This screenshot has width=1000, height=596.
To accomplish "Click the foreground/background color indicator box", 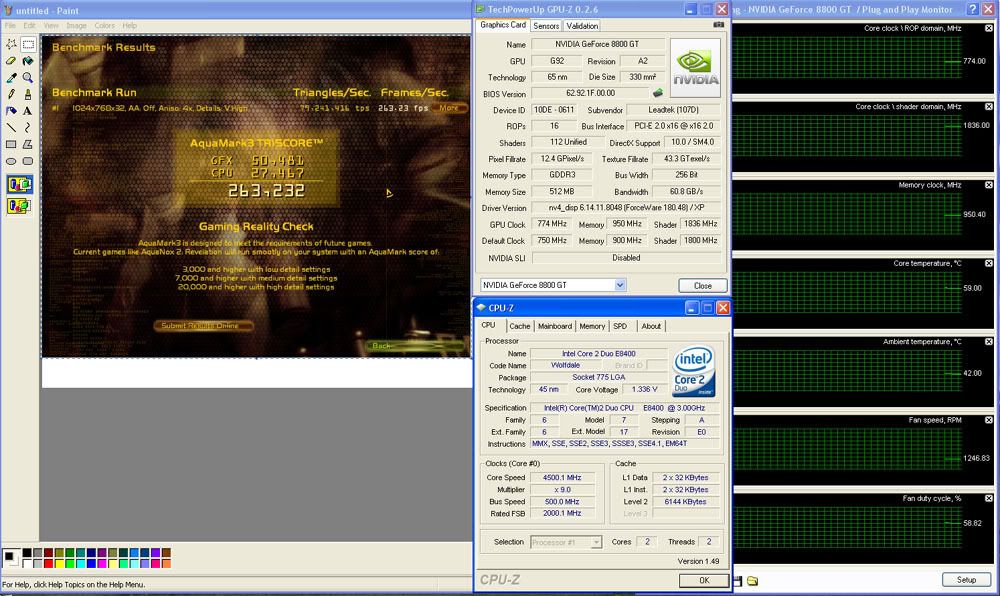I will click(11, 558).
